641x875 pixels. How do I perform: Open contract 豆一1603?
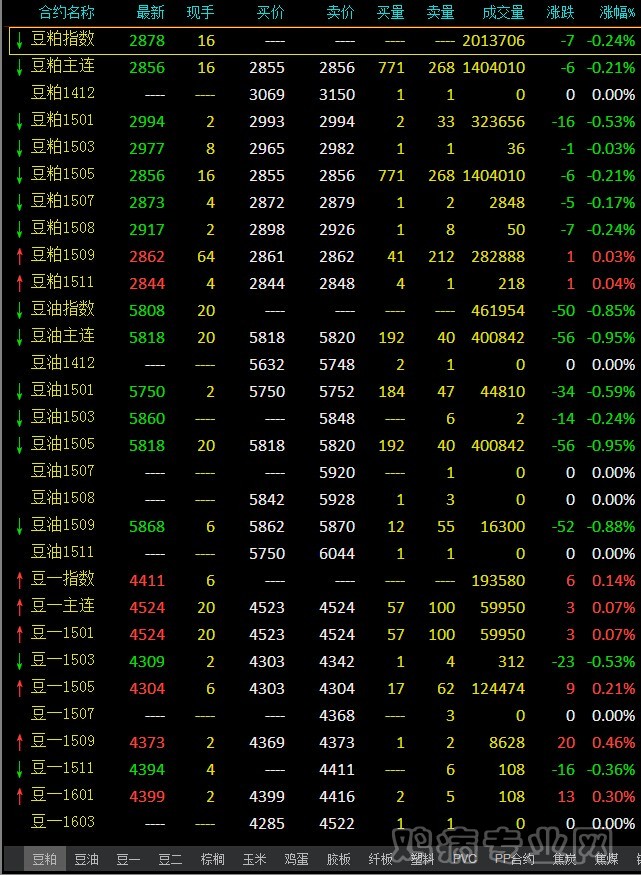[325, 823]
